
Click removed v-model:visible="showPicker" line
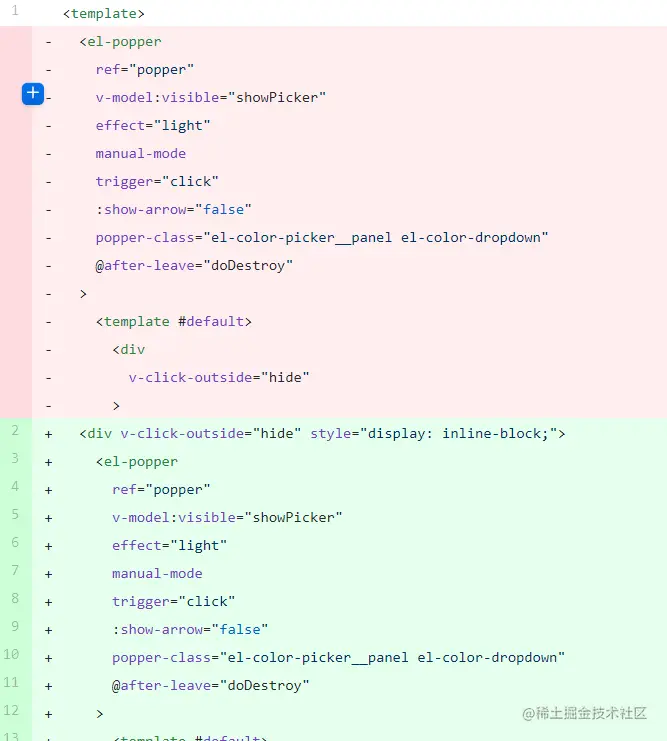[x=211, y=98]
